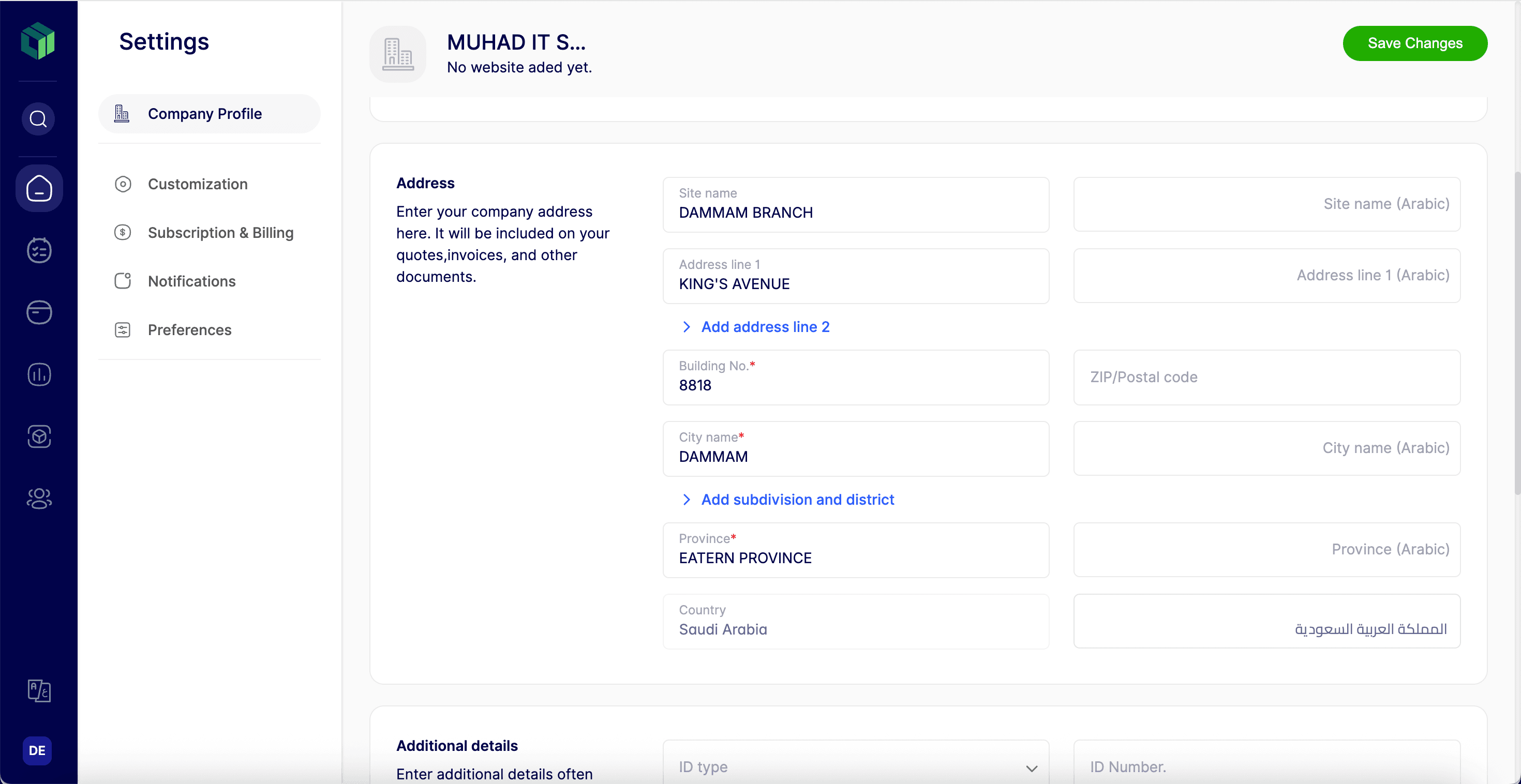Open the reports bar chart sidebar icon
Viewport: 1521px width, 784px height.
39,374
